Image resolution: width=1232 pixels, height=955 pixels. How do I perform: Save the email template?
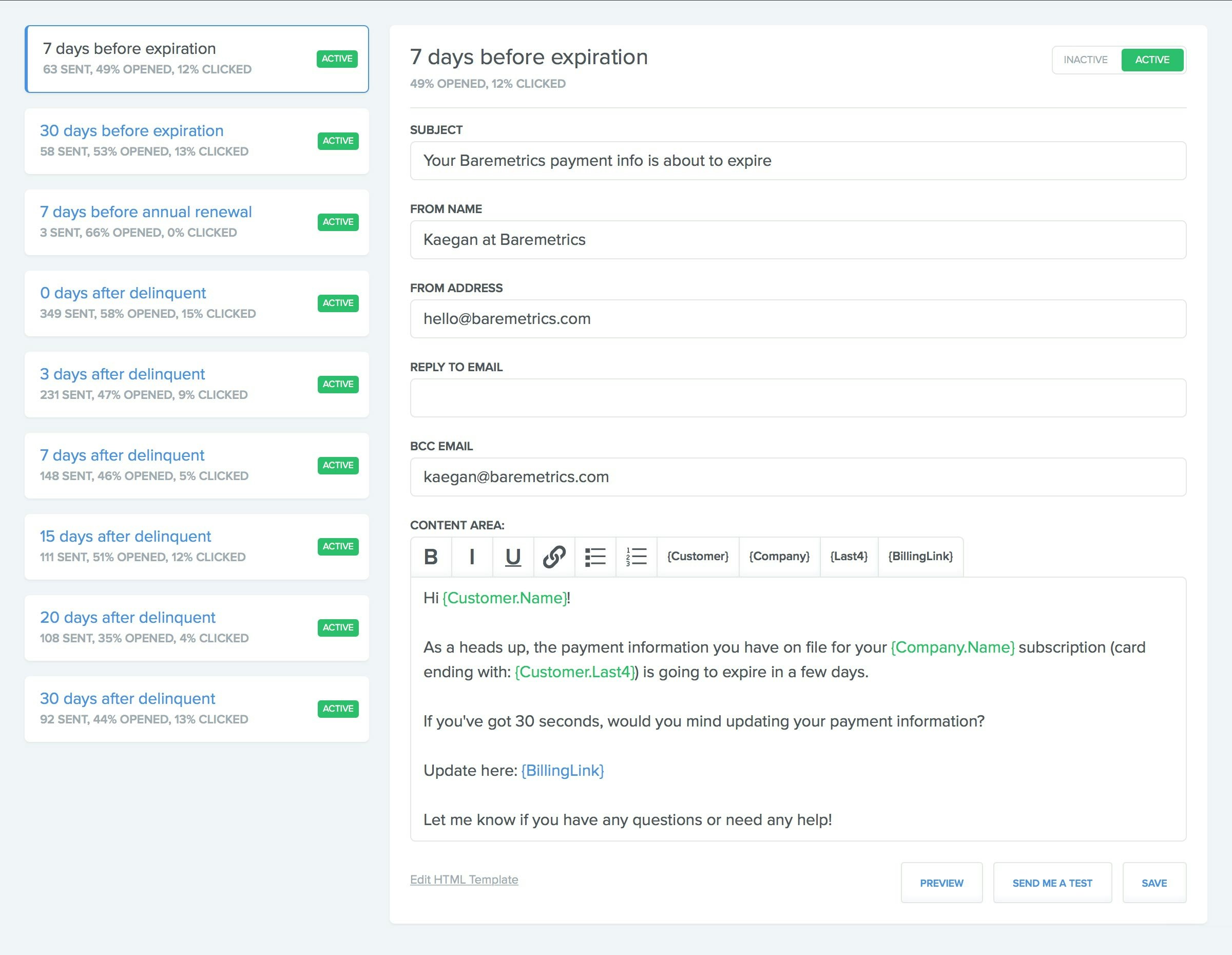click(x=1153, y=883)
